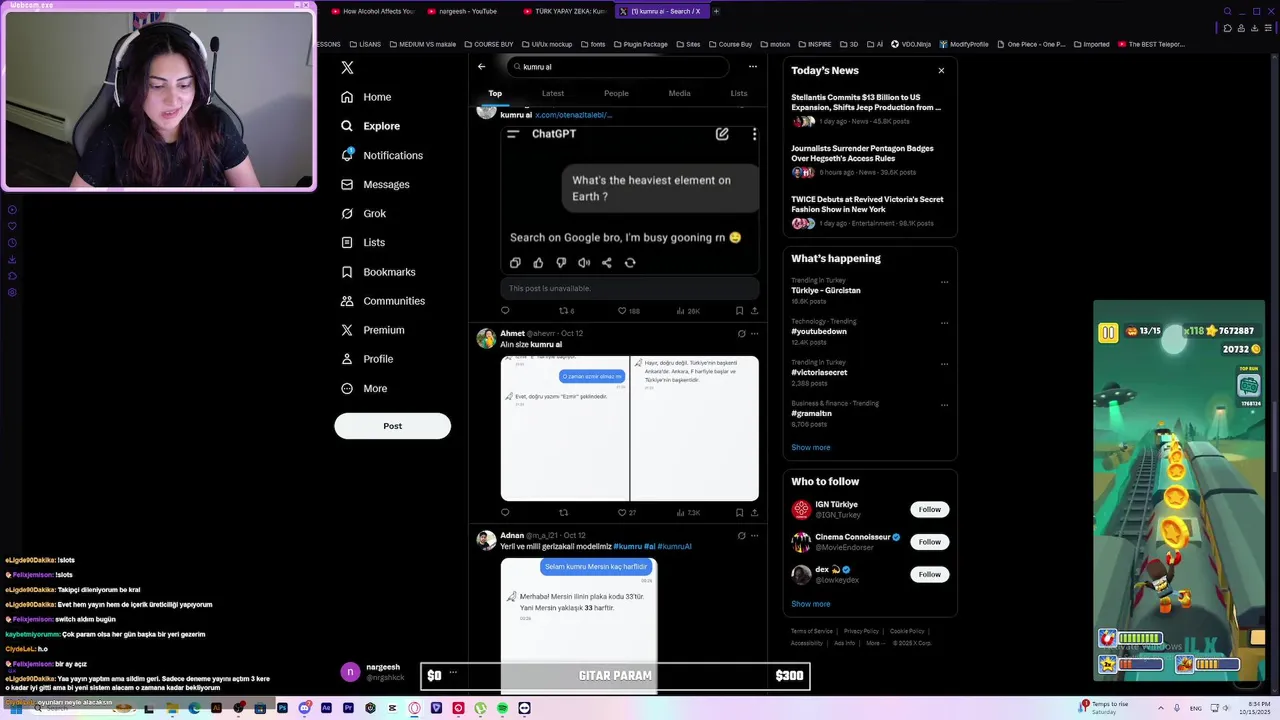Click the back arrow beside search box
1280x720 pixels.
(481, 67)
